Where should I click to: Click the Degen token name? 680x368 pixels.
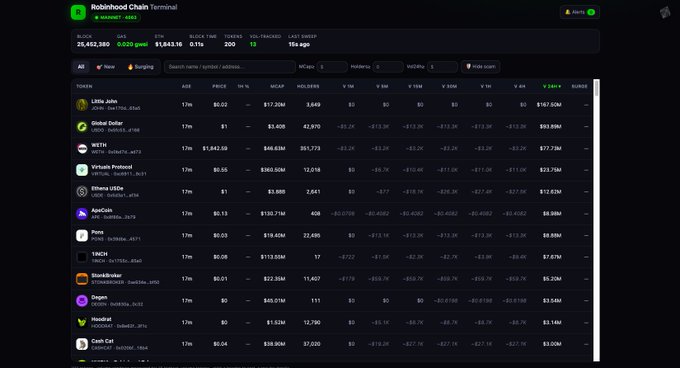(99, 297)
